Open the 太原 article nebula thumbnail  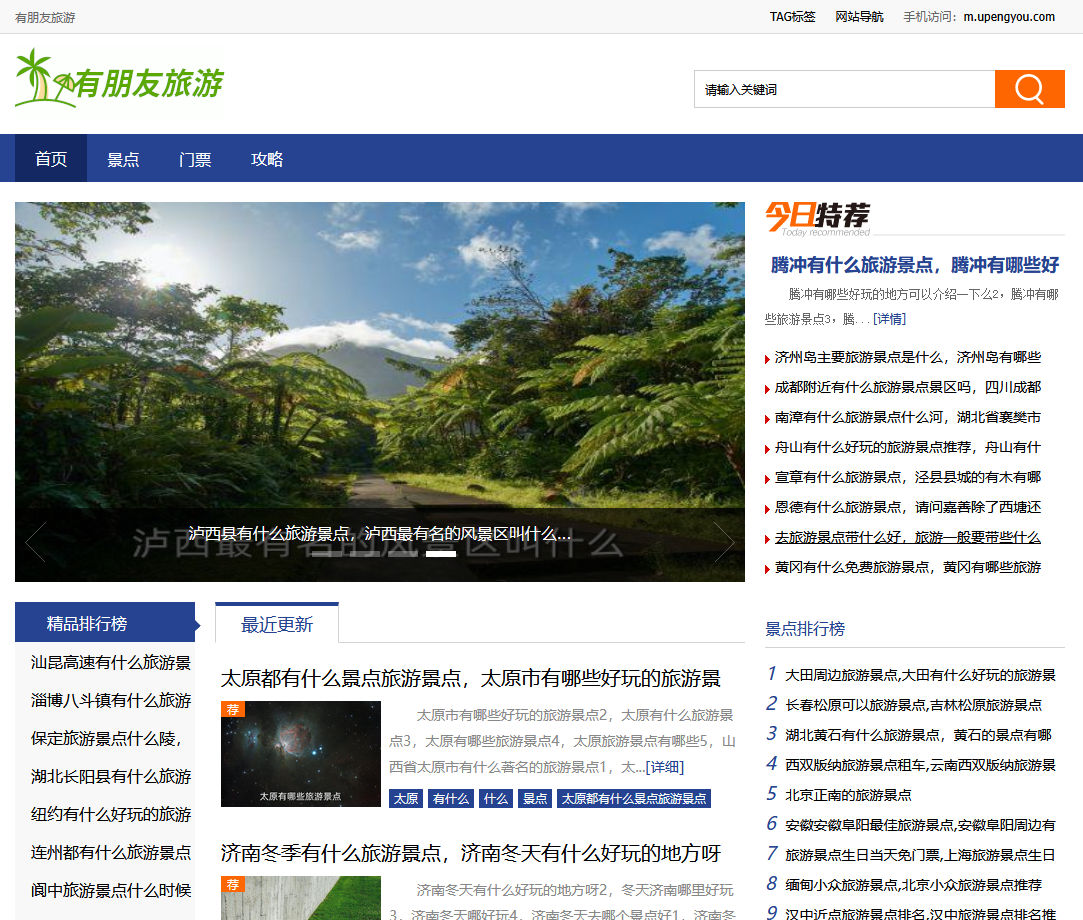click(x=300, y=753)
